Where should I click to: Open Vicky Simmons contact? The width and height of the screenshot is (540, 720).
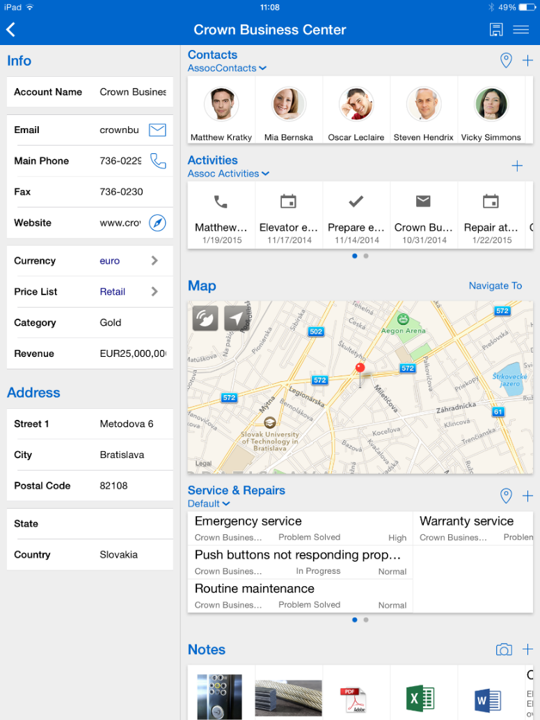(x=491, y=110)
